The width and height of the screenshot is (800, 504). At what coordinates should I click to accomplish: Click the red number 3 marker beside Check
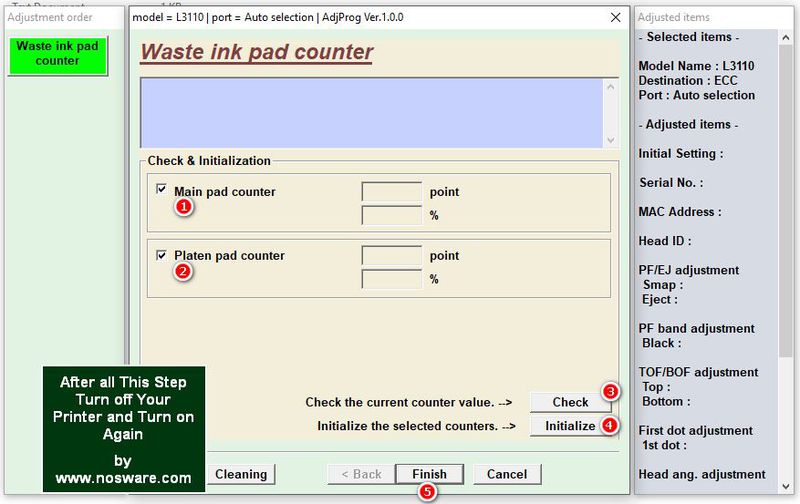pos(610,392)
